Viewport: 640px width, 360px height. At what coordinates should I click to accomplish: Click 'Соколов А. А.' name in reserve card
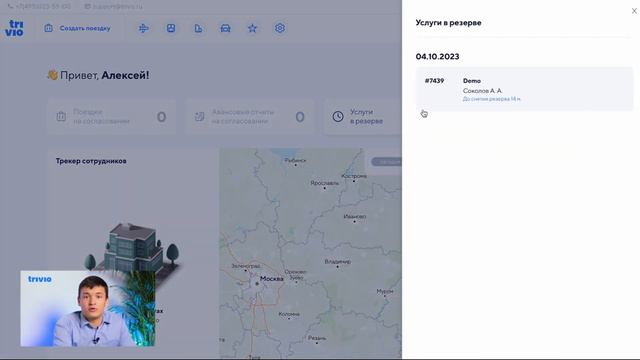click(482, 91)
